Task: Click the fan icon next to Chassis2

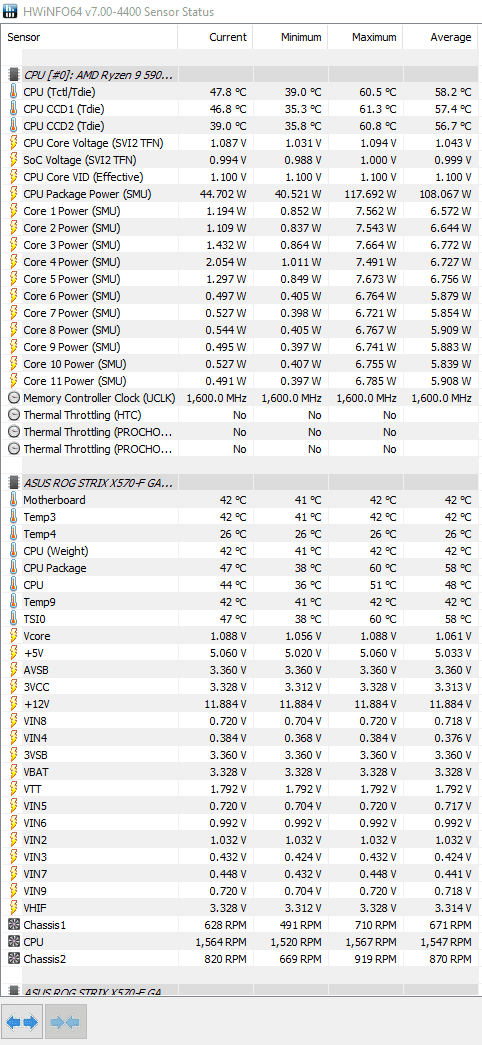Action: (13, 958)
